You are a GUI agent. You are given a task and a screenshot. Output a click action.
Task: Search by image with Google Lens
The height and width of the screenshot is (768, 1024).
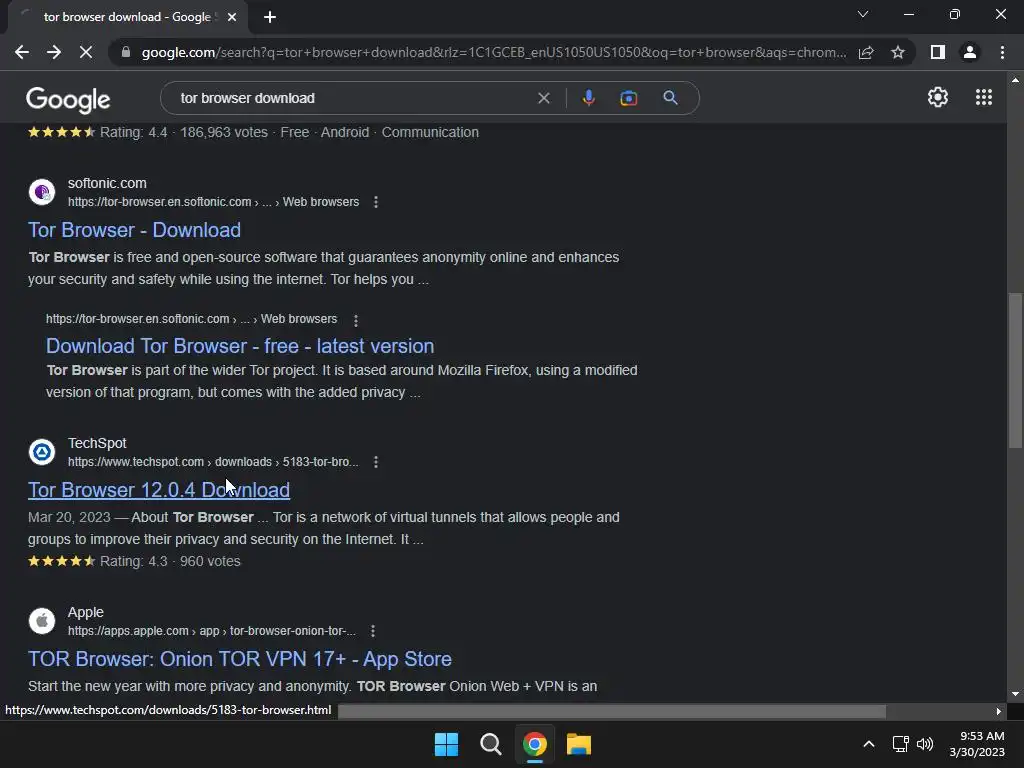628,98
